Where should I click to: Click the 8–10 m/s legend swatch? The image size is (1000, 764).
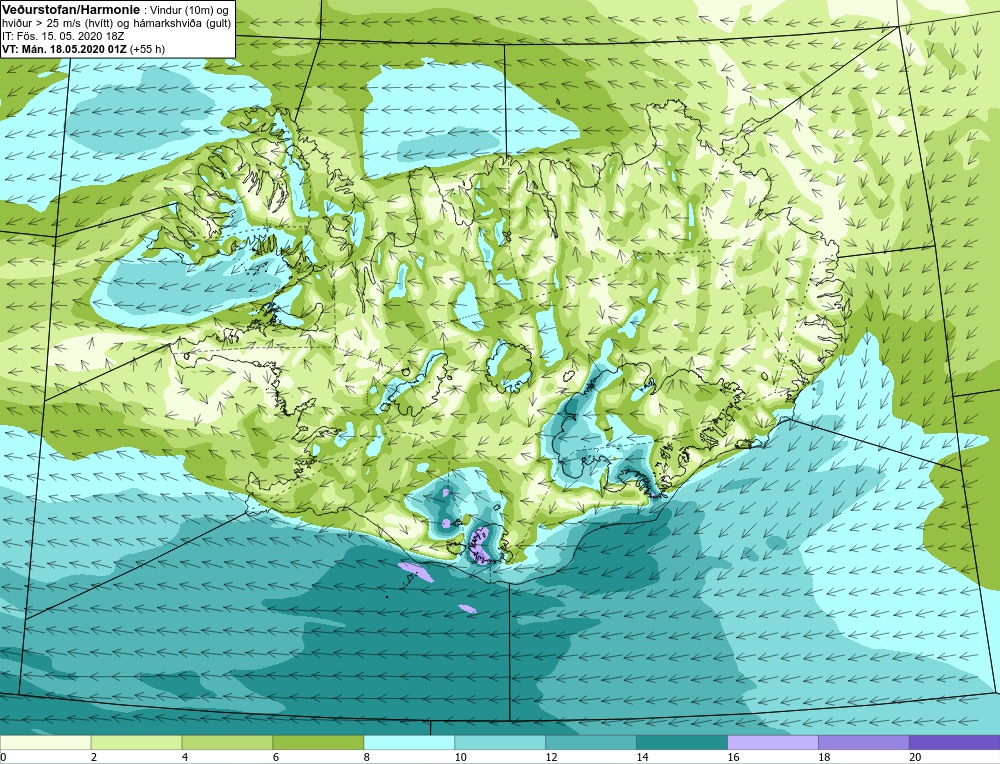(x=409, y=742)
